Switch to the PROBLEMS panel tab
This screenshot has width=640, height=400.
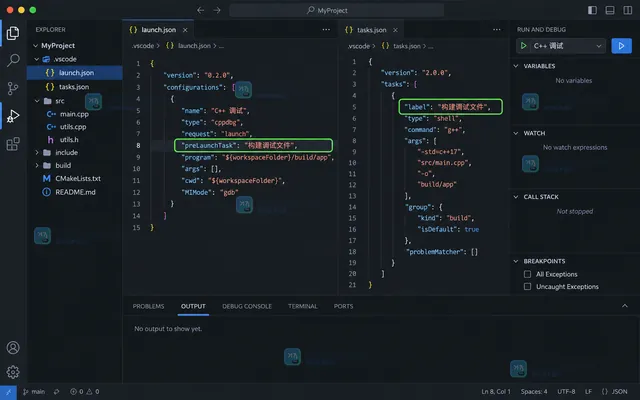[x=148, y=306]
